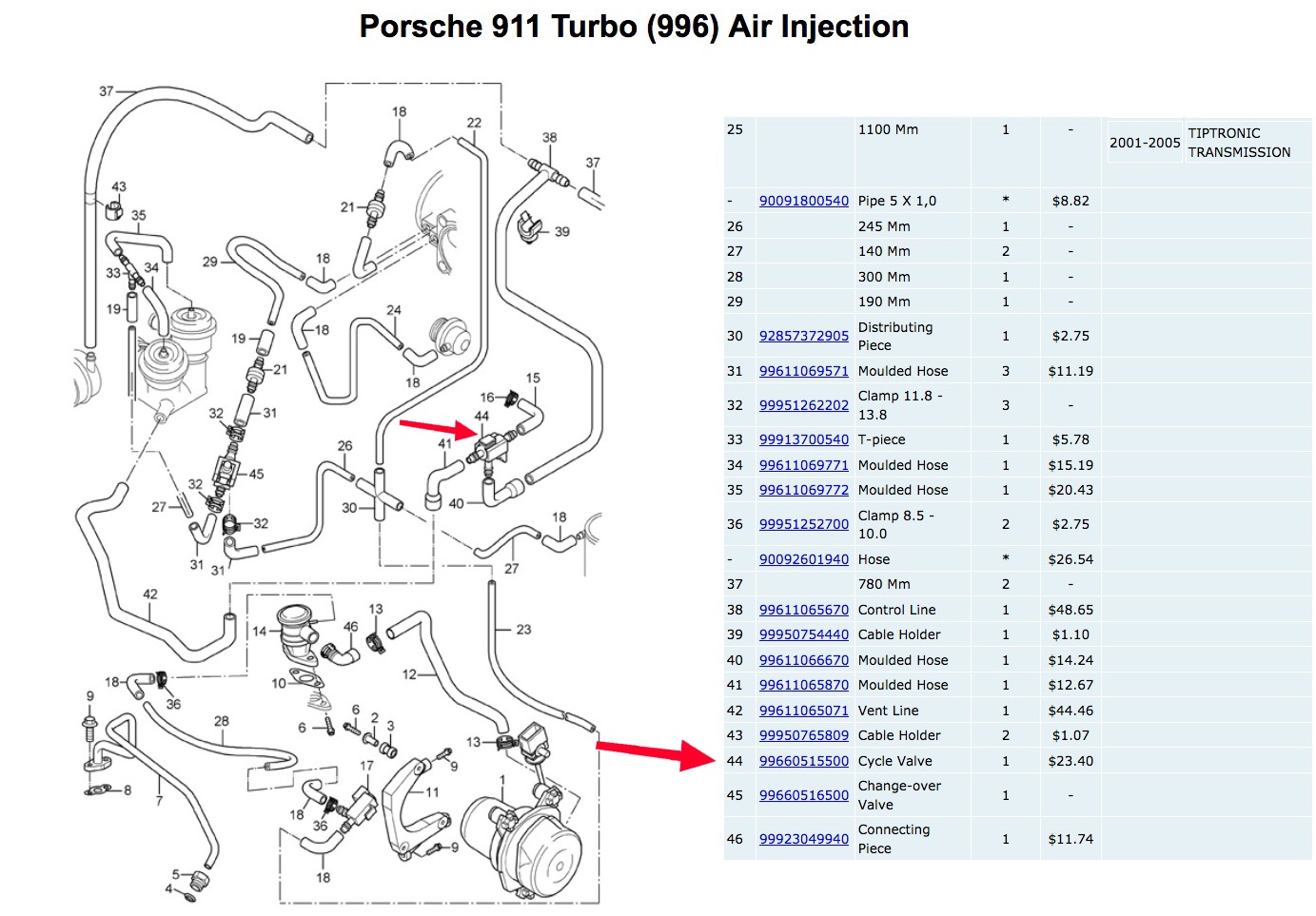Click Control Line part number 99611065670

click(x=803, y=610)
